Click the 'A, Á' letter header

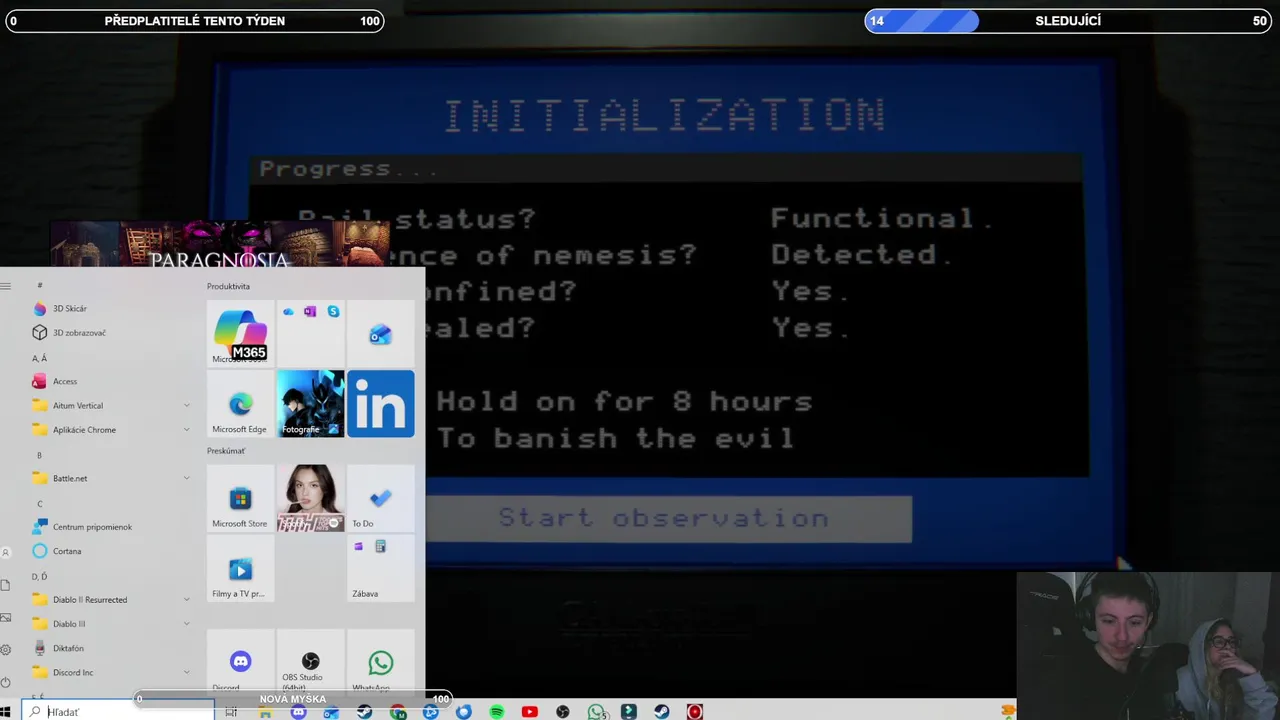(x=39, y=358)
